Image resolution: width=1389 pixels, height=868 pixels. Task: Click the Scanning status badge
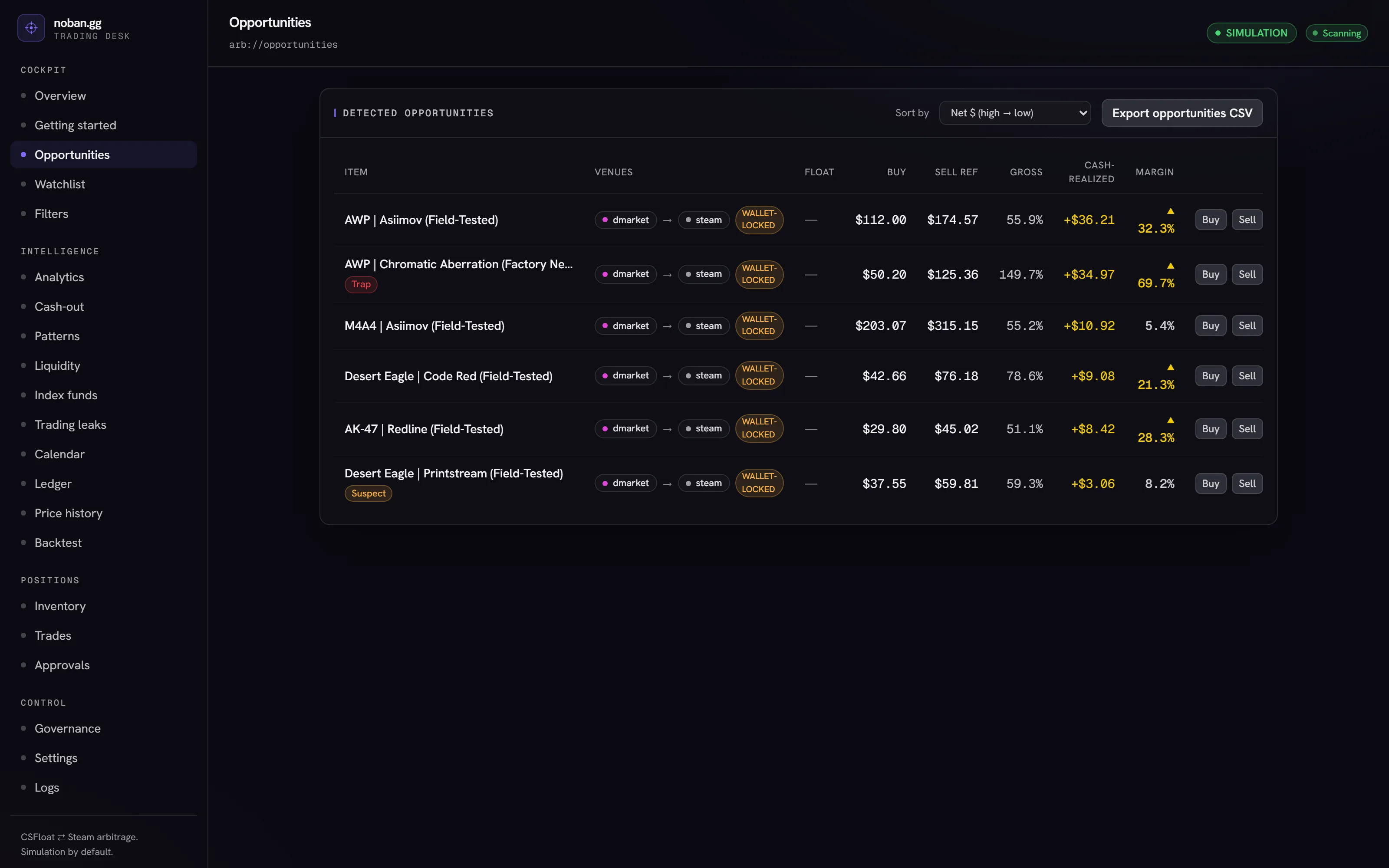[1336, 33]
